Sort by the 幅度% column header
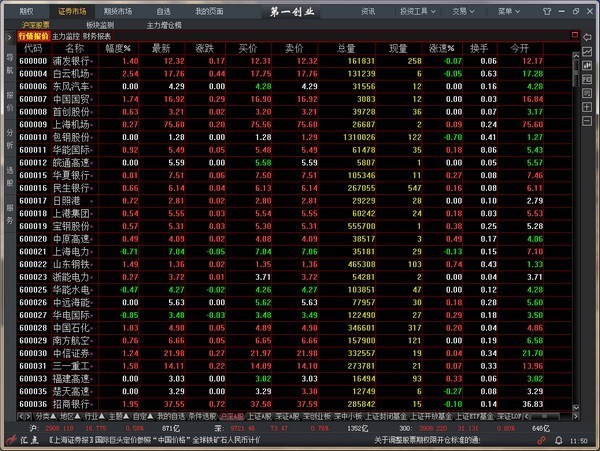Image resolution: width=600 pixels, height=451 pixels. (118, 48)
